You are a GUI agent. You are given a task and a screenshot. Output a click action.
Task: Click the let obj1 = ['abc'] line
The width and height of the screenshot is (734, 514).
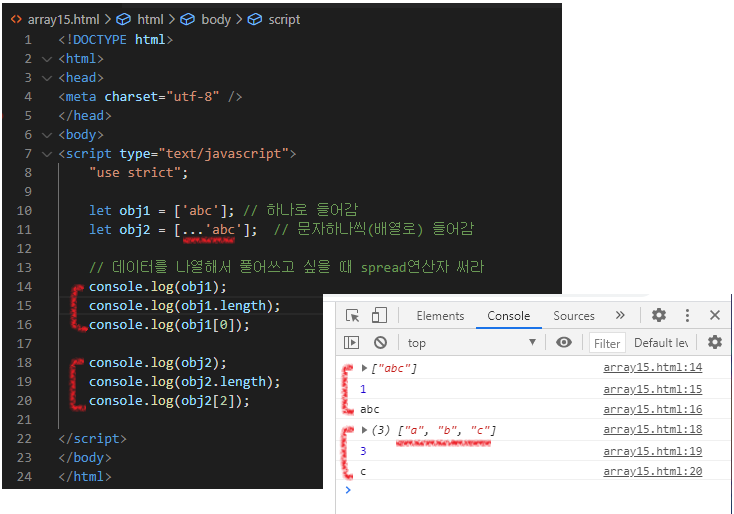161,211
